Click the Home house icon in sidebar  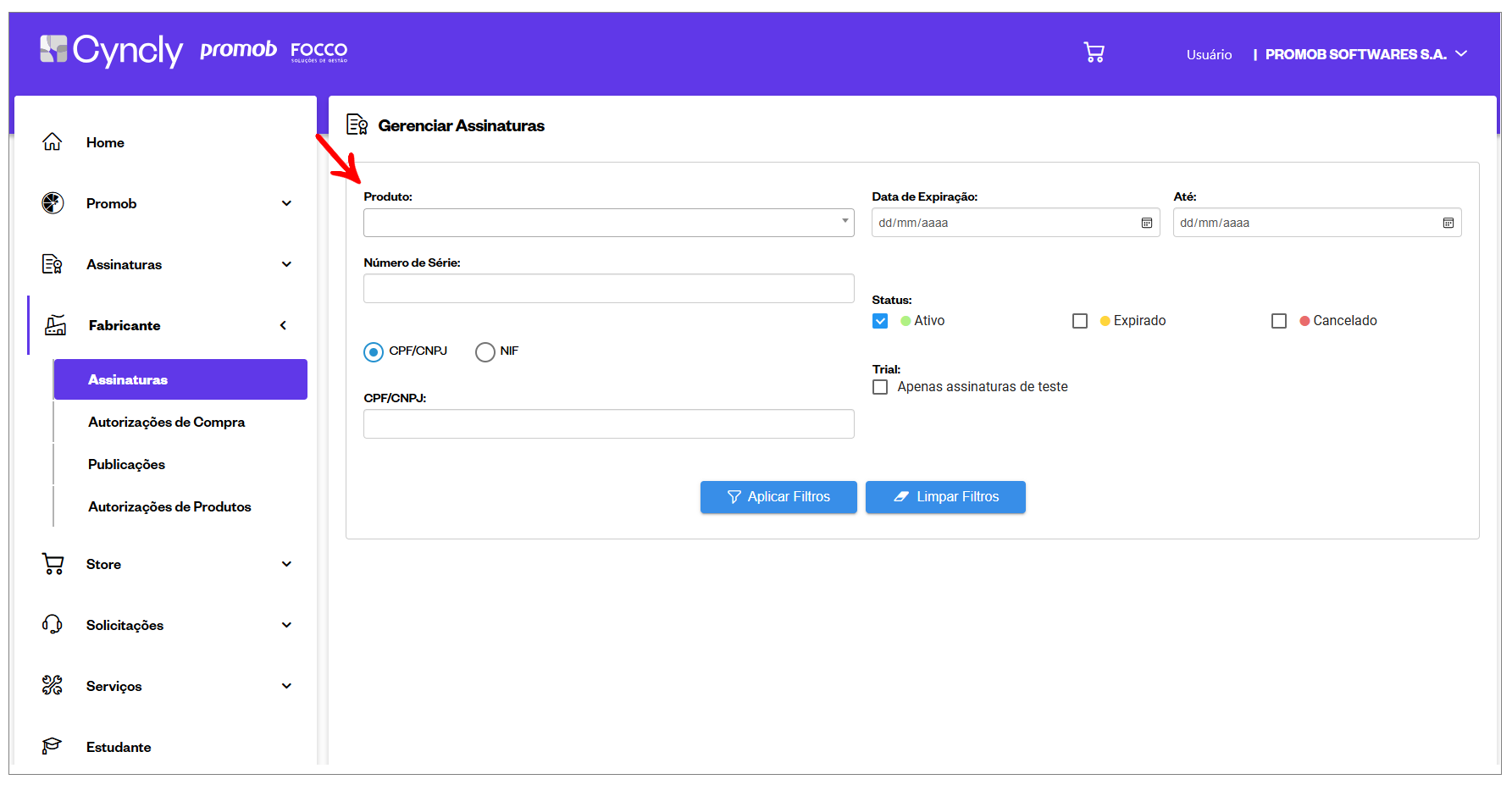point(53,142)
